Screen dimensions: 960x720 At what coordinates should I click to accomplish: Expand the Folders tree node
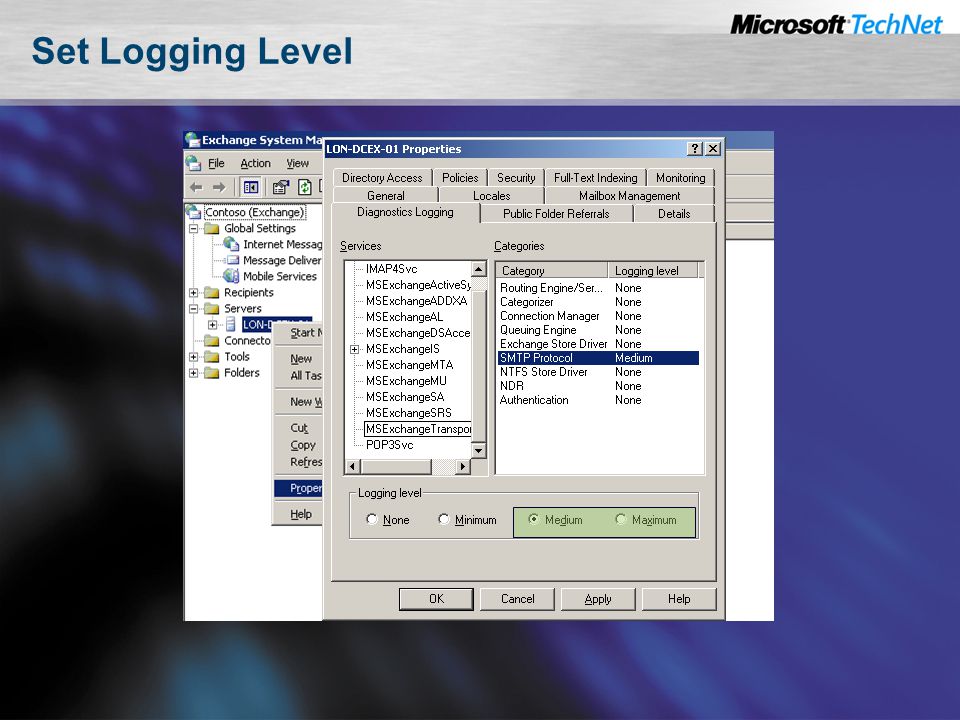point(193,372)
